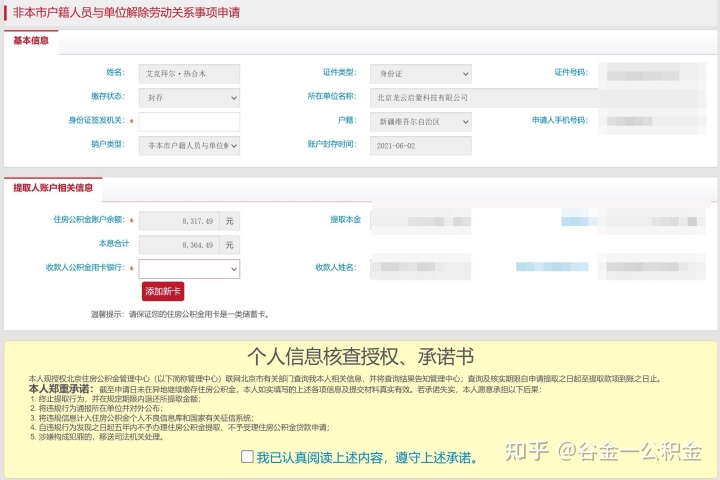Screen dimensions: 720x480
Task: Click the red 添加新卡 button
Action: 163,291
